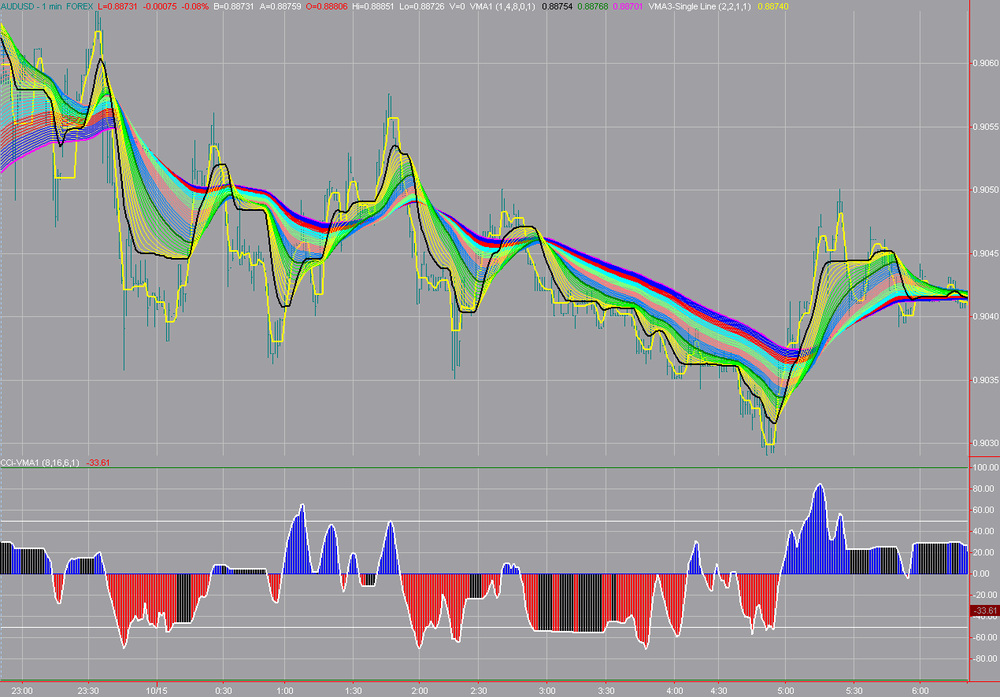Click the 3:30 time axis label
The width and height of the screenshot is (1000, 697).
[x=607, y=691]
